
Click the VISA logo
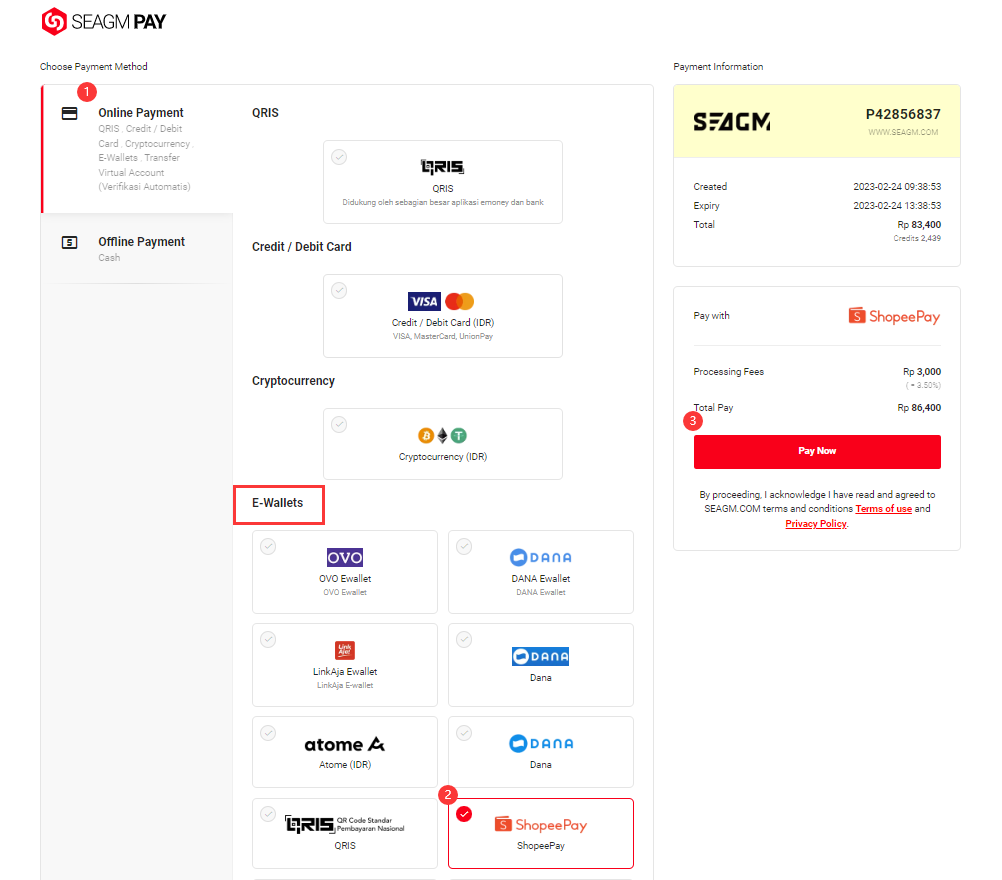pyautogui.click(x=424, y=301)
